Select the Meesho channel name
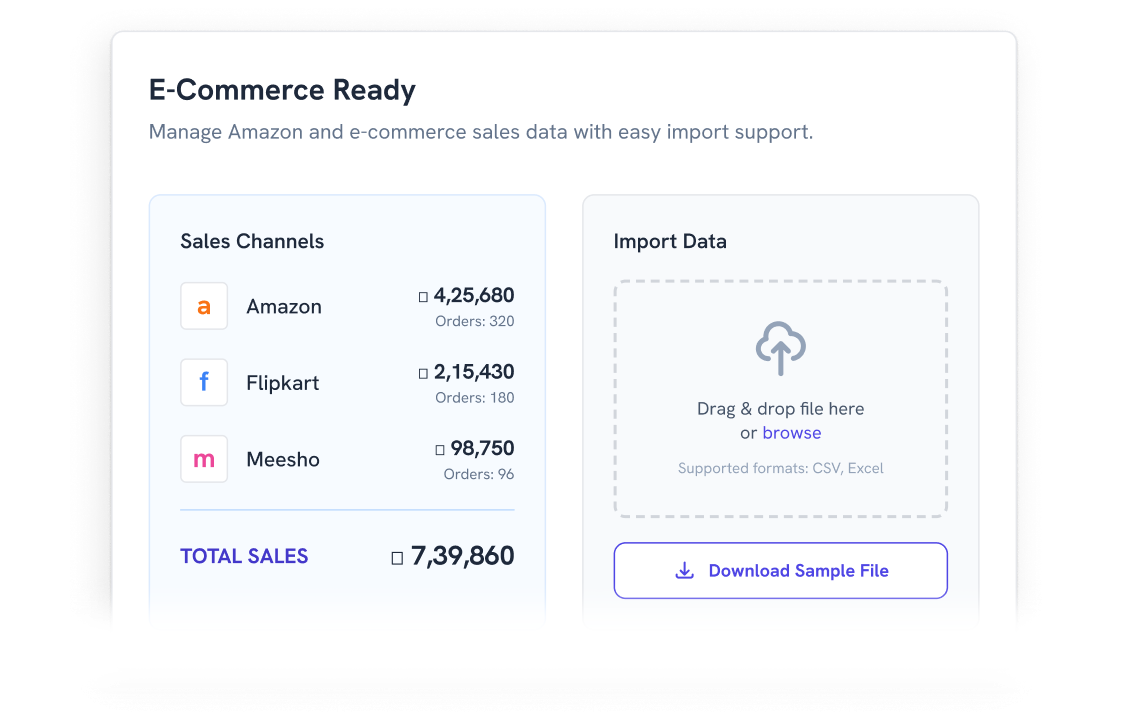Screen dimensions: 1121x724 (283, 459)
